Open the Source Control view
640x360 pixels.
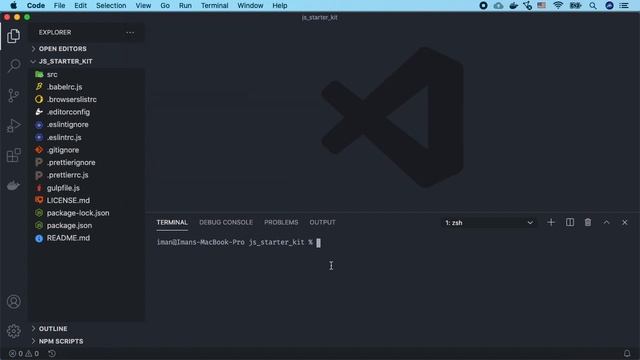(13, 96)
